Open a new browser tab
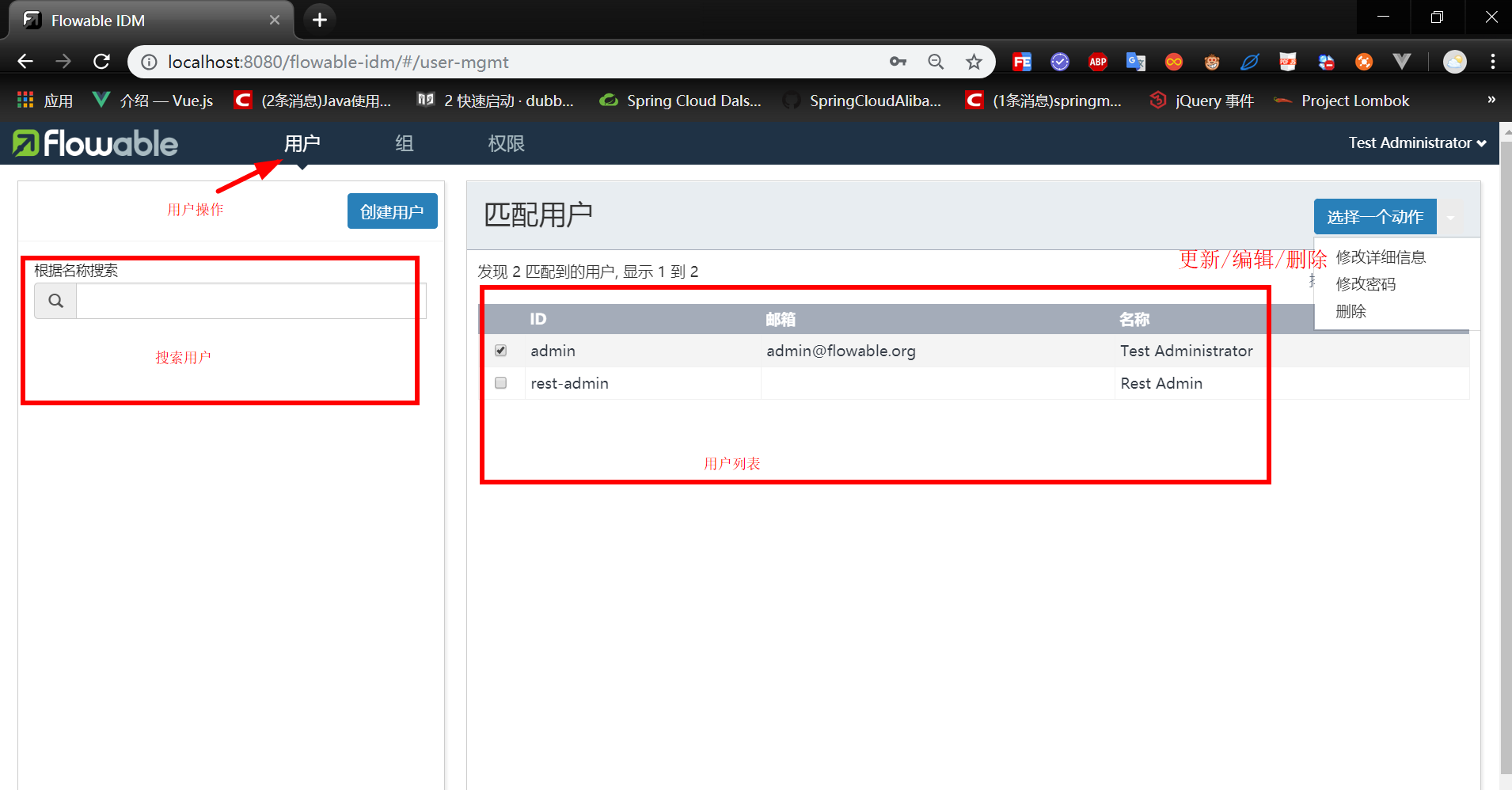 (x=320, y=20)
